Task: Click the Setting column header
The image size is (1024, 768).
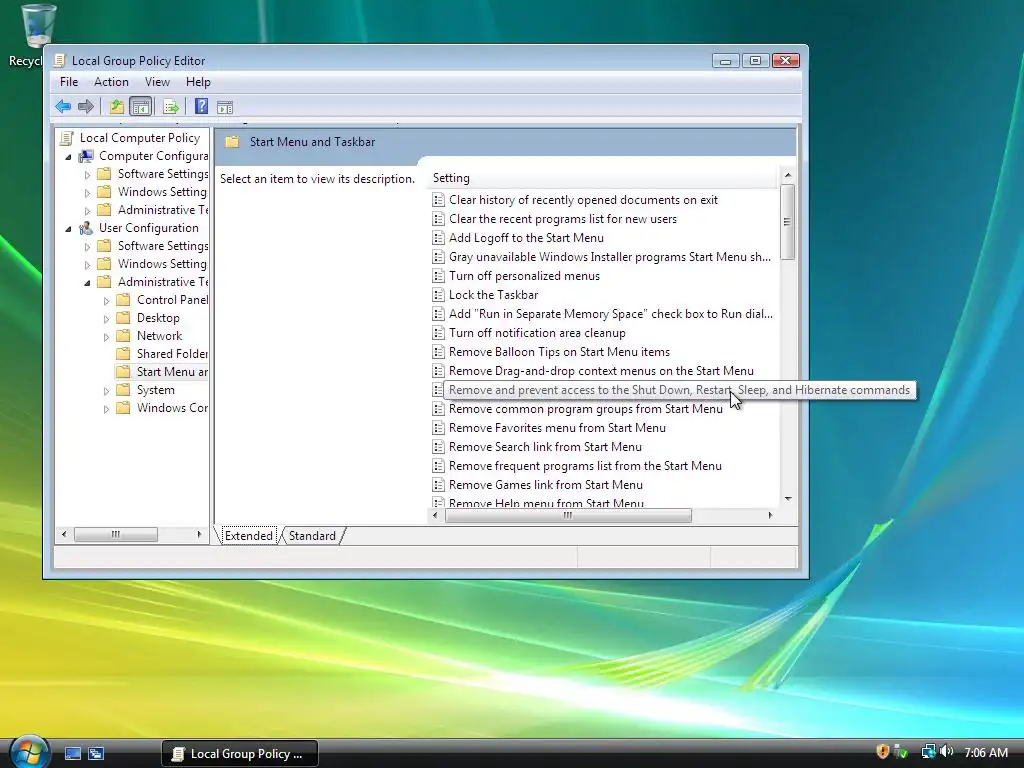Action: 603,178
